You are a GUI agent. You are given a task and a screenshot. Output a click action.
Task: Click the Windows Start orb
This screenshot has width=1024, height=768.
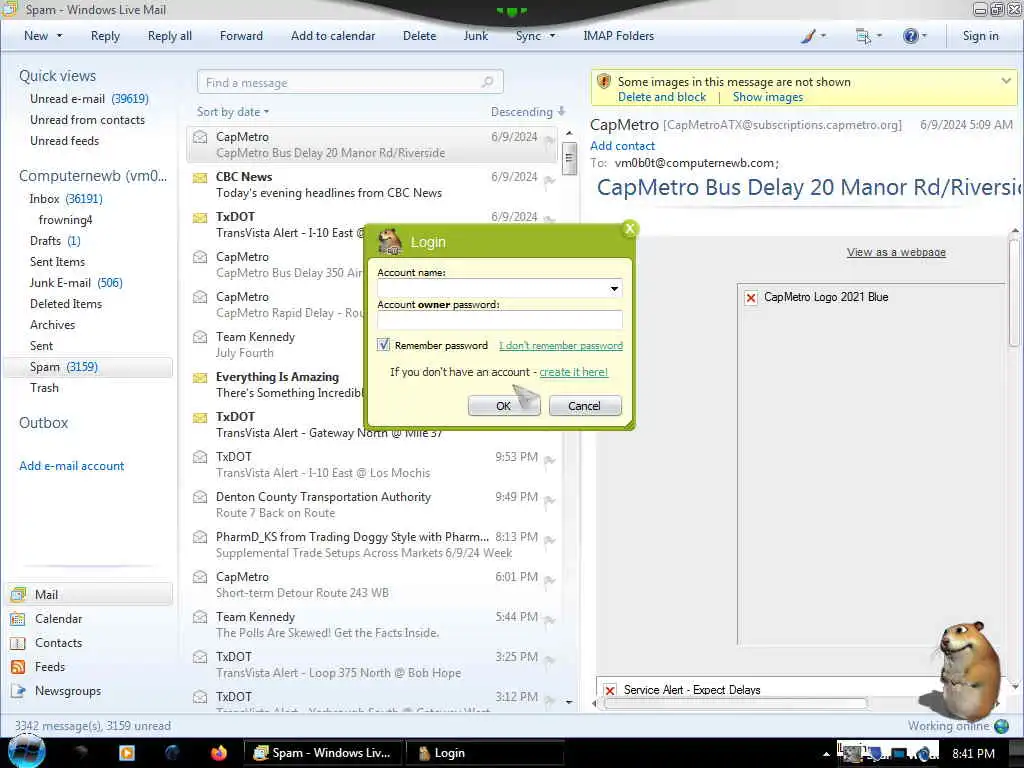(26, 752)
